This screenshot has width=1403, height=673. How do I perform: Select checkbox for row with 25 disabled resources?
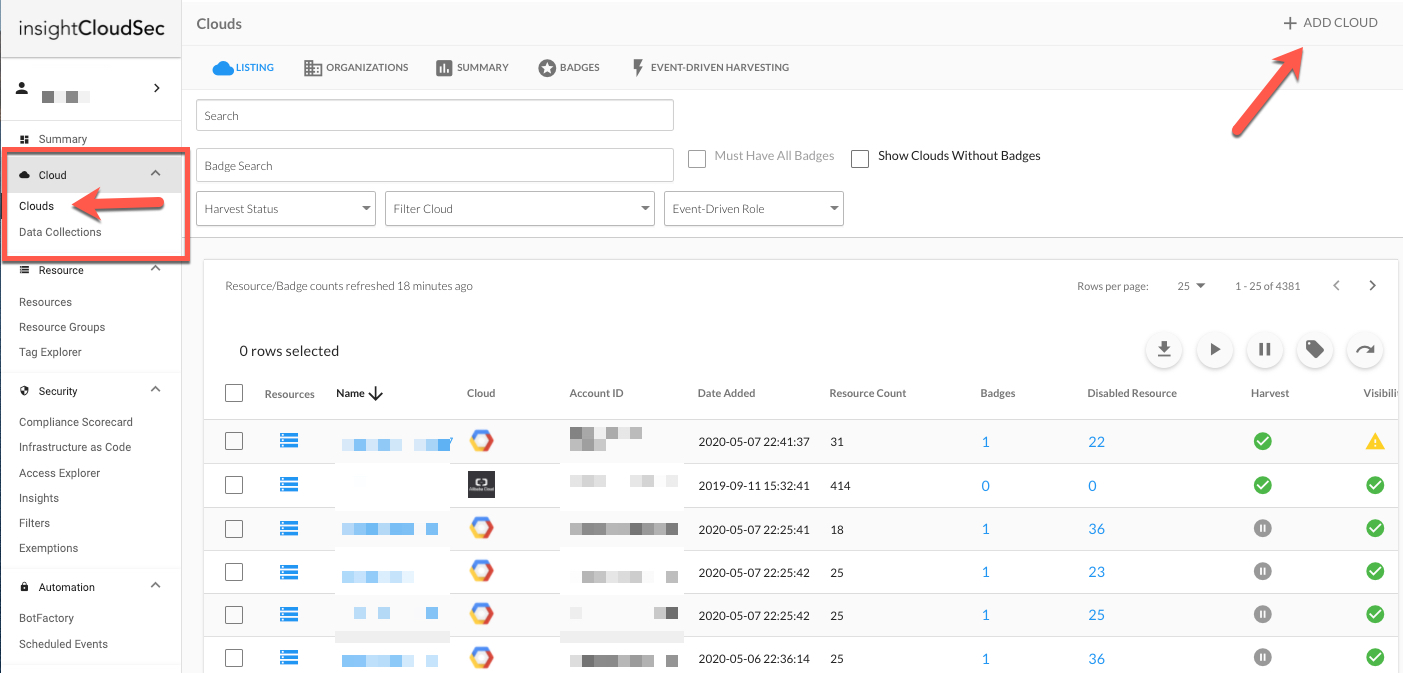[234, 614]
